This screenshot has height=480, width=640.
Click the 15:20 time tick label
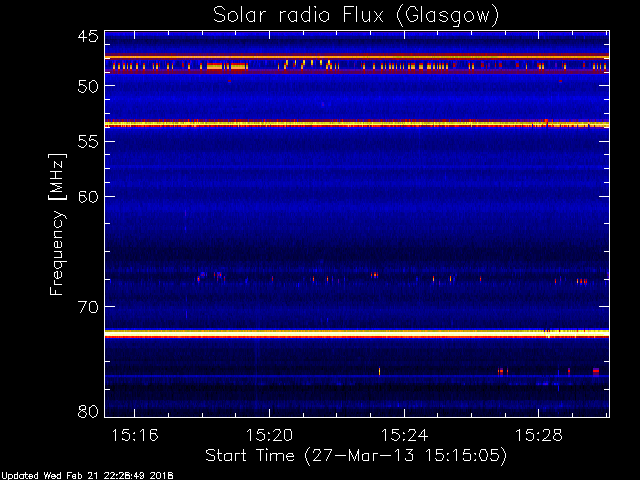269,435
